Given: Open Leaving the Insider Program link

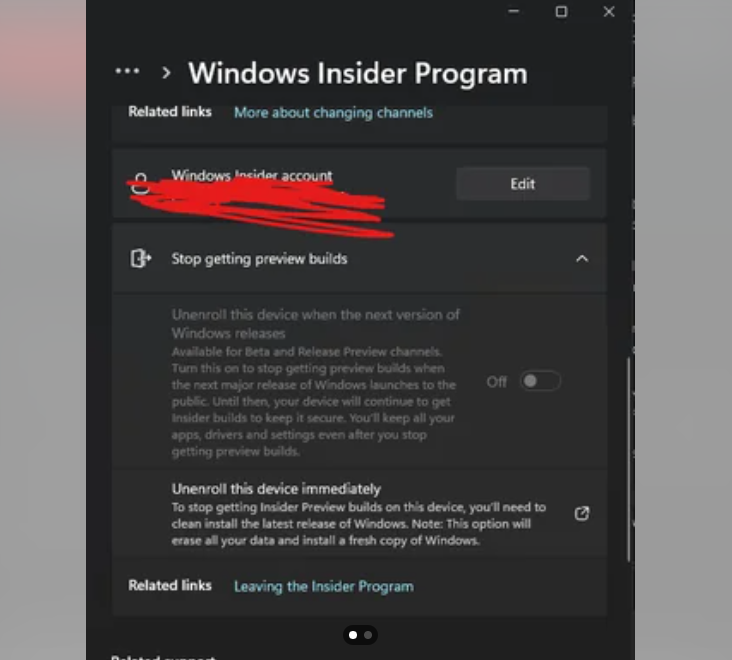Looking at the screenshot, I should pos(324,586).
